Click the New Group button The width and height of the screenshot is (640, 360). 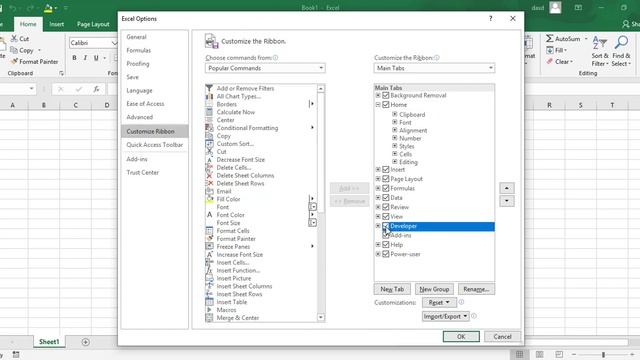(x=434, y=289)
